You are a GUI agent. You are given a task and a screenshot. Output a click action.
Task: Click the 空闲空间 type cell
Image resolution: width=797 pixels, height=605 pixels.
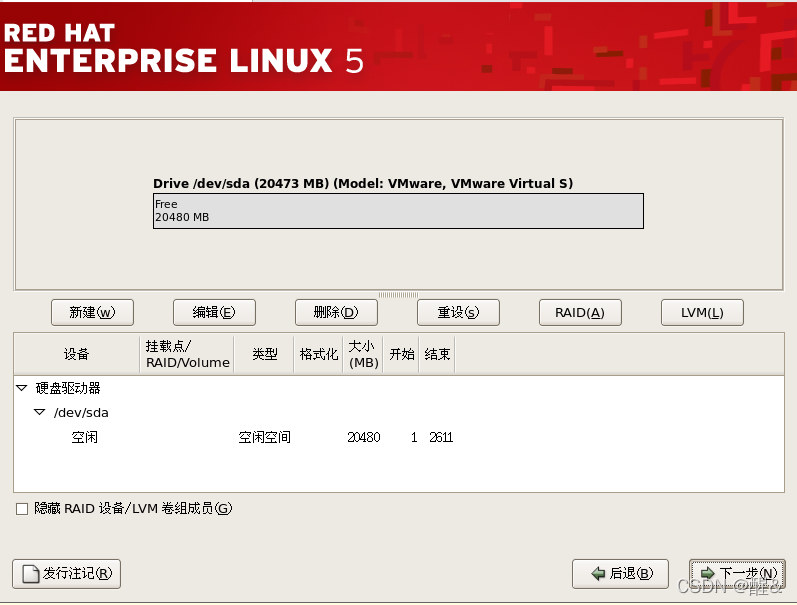click(264, 437)
